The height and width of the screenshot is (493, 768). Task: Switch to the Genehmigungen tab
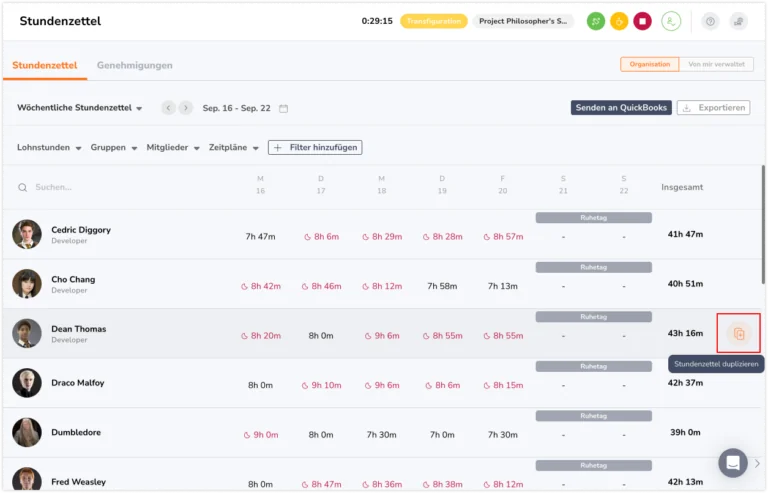tap(135, 65)
